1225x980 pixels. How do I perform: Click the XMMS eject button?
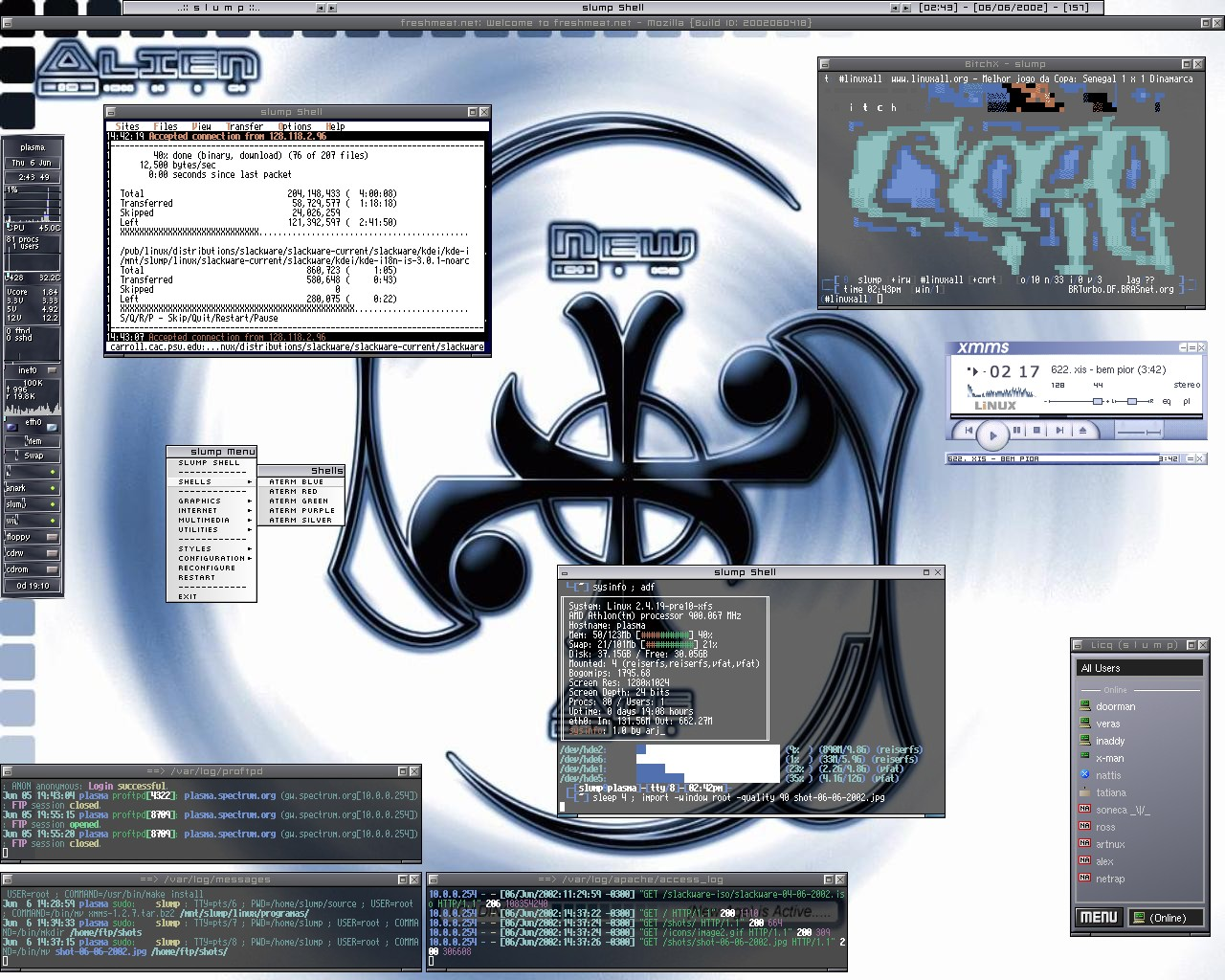coord(1083,432)
